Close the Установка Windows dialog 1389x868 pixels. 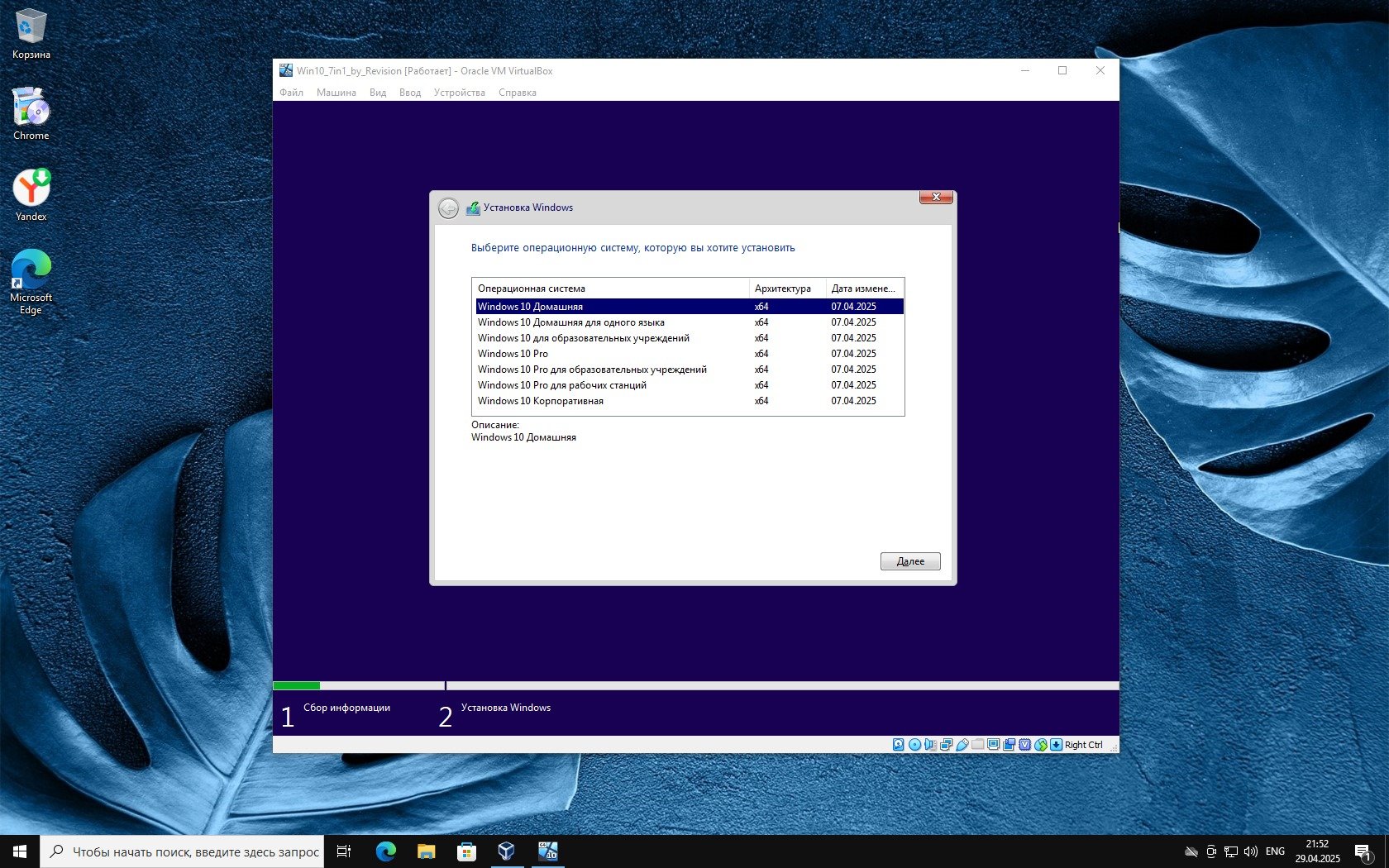point(936,198)
